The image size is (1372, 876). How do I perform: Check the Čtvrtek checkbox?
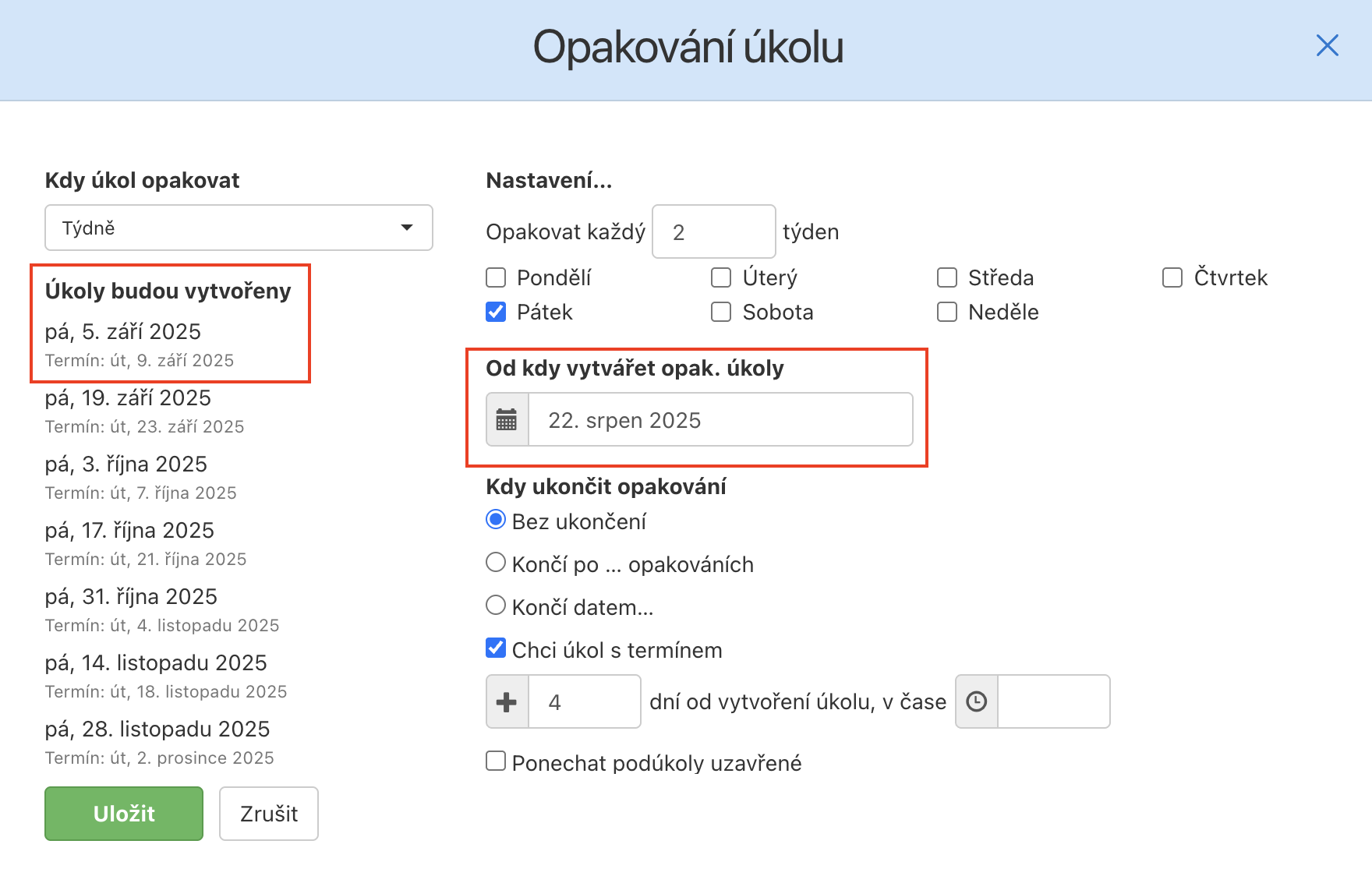(1172, 277)
